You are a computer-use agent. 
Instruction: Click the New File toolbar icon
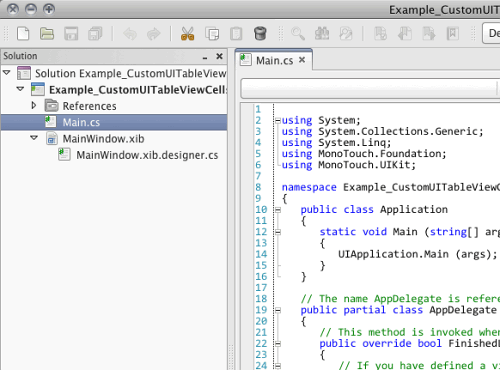click(23, 34)
